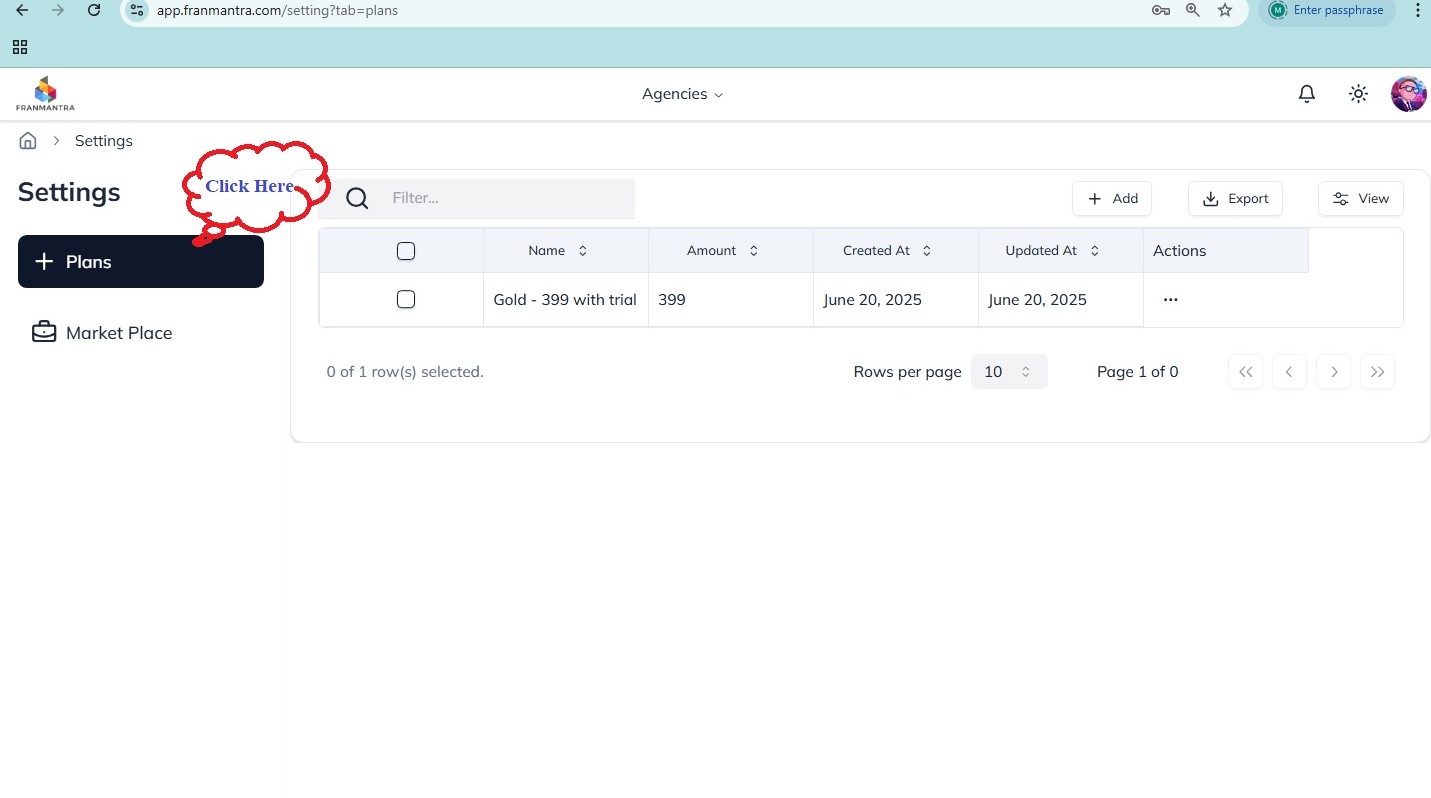Viewport: 1431px width, 798px height.
Task: Select the Gold - 399 with trial row checkbox
Action: (406, 300)
